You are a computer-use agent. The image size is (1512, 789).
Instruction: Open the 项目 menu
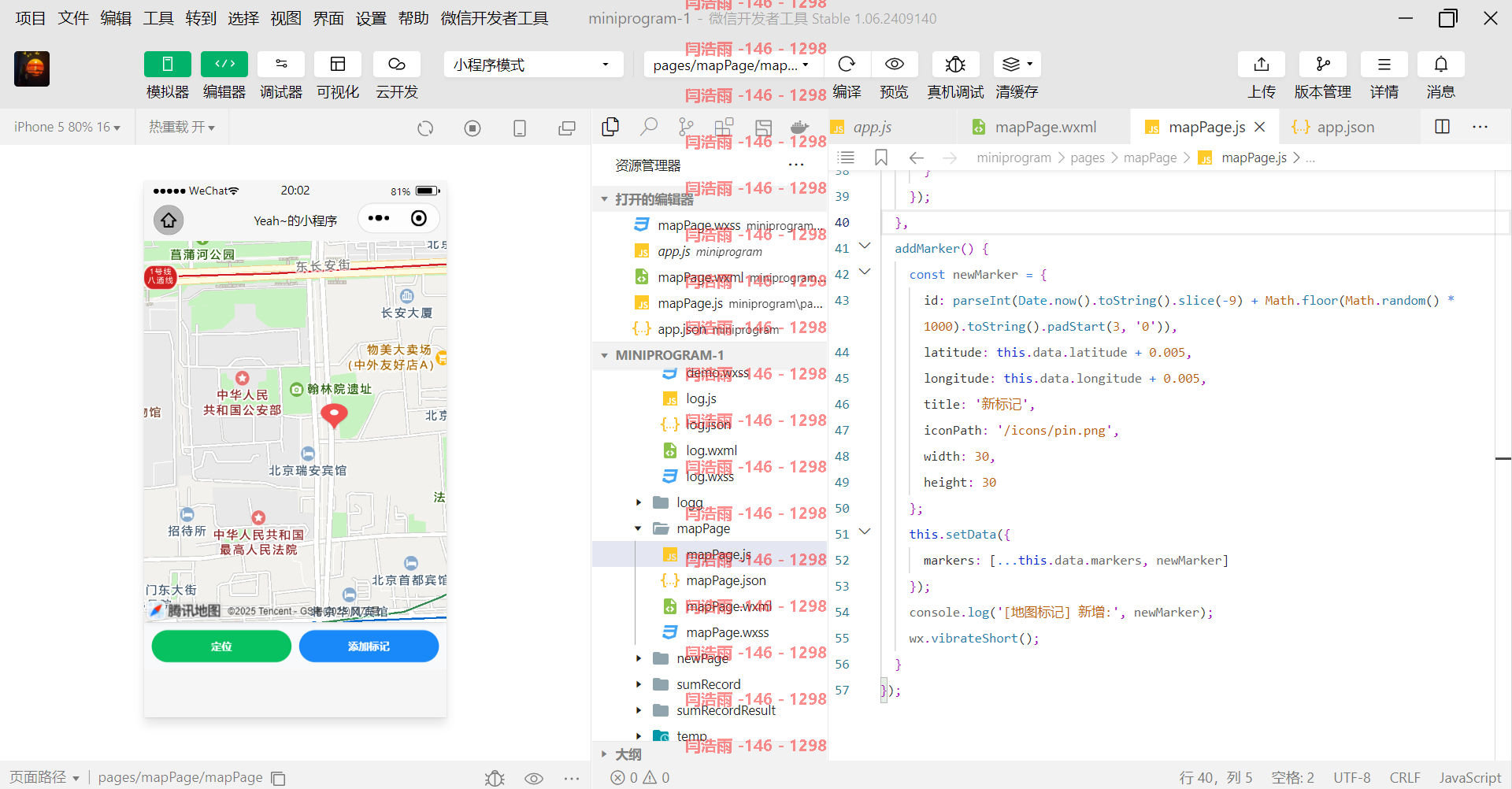pyautogui.click(x=31, y=18)
